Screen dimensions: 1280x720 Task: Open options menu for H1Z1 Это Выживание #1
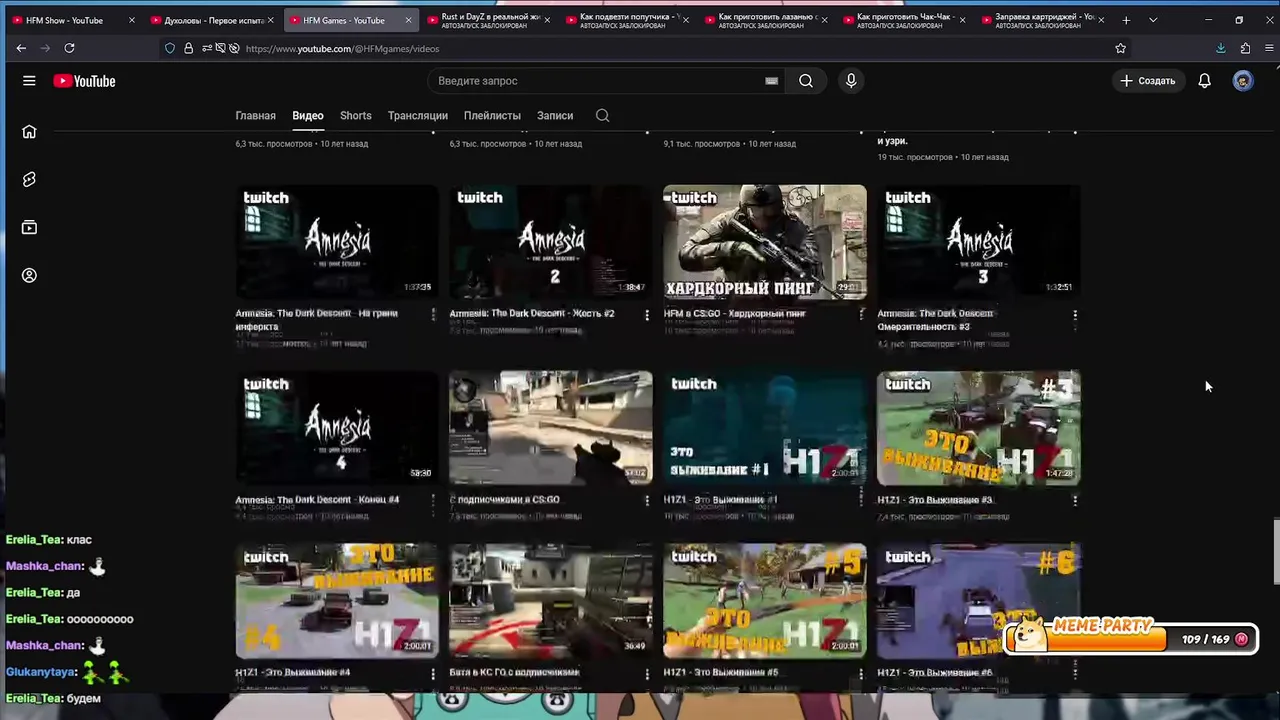[x=861, y=501]
